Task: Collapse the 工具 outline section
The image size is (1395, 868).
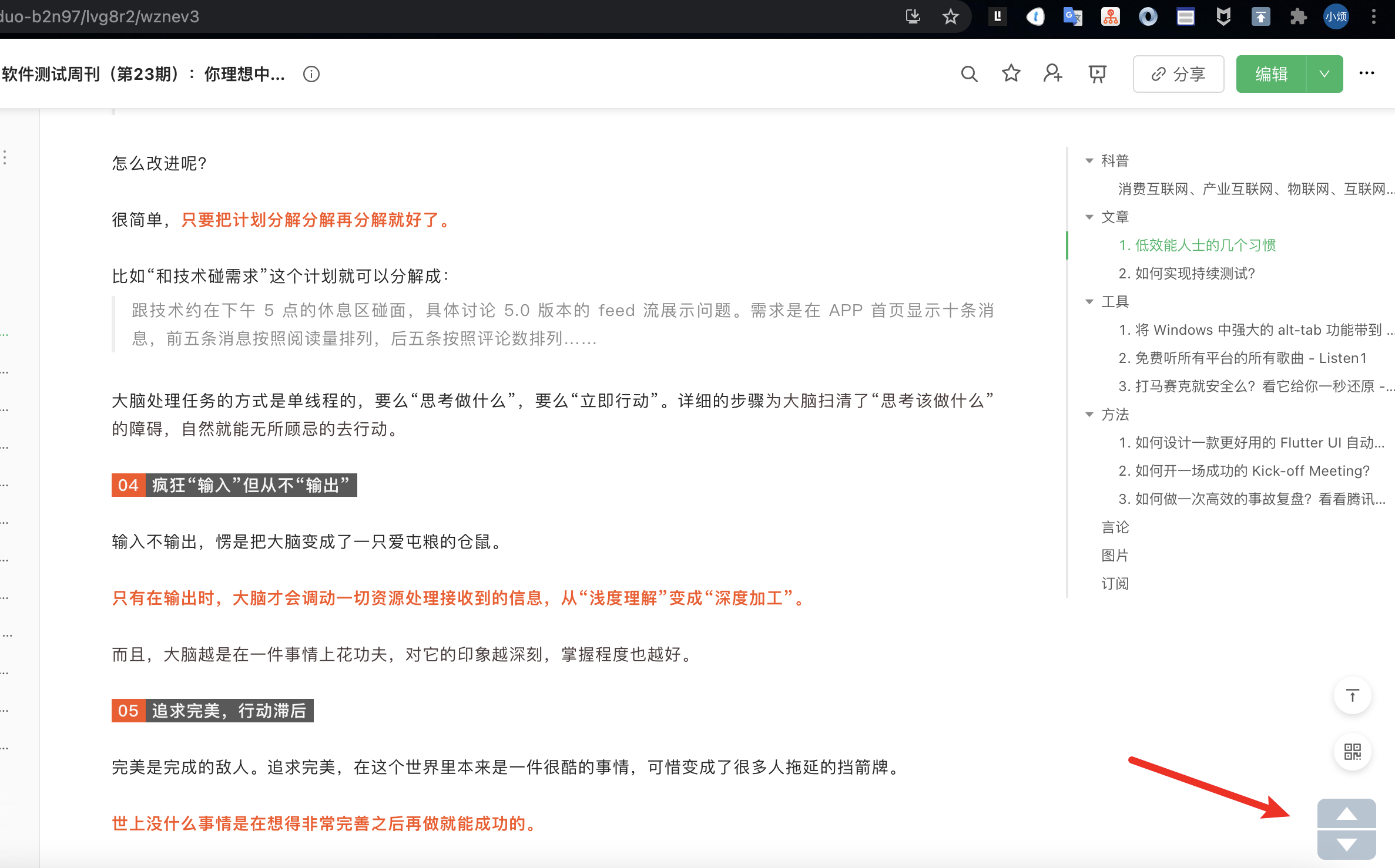Action: (1089, 301)
